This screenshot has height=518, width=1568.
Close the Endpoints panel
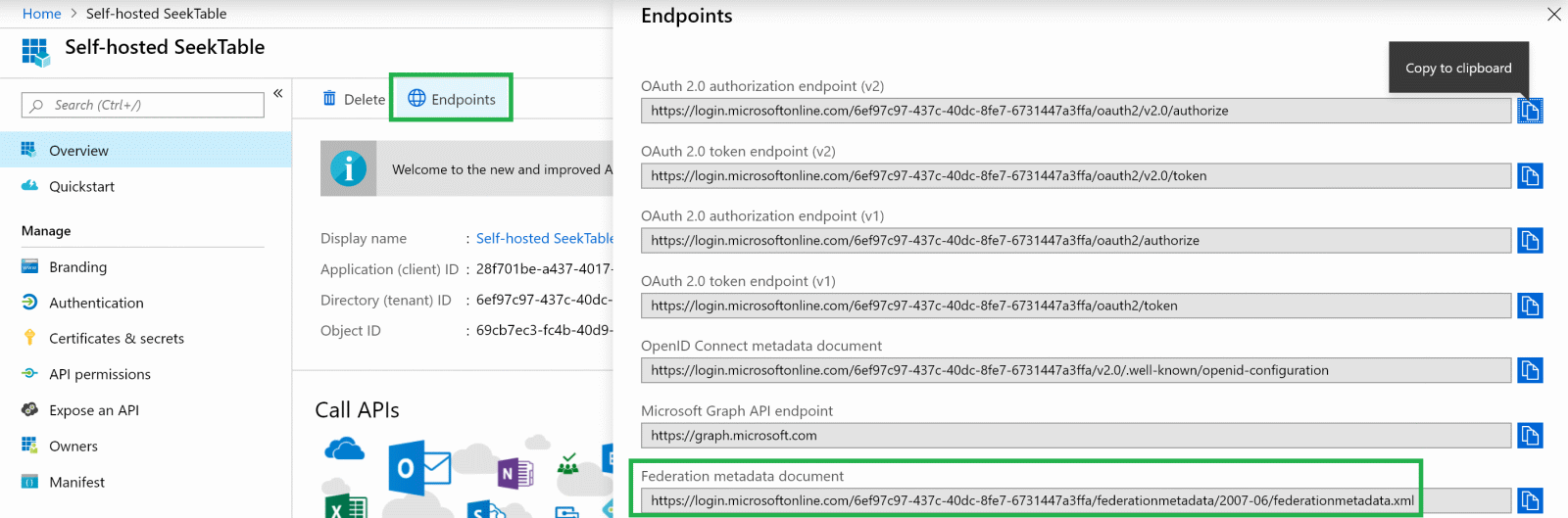(x=1553, y=14)
